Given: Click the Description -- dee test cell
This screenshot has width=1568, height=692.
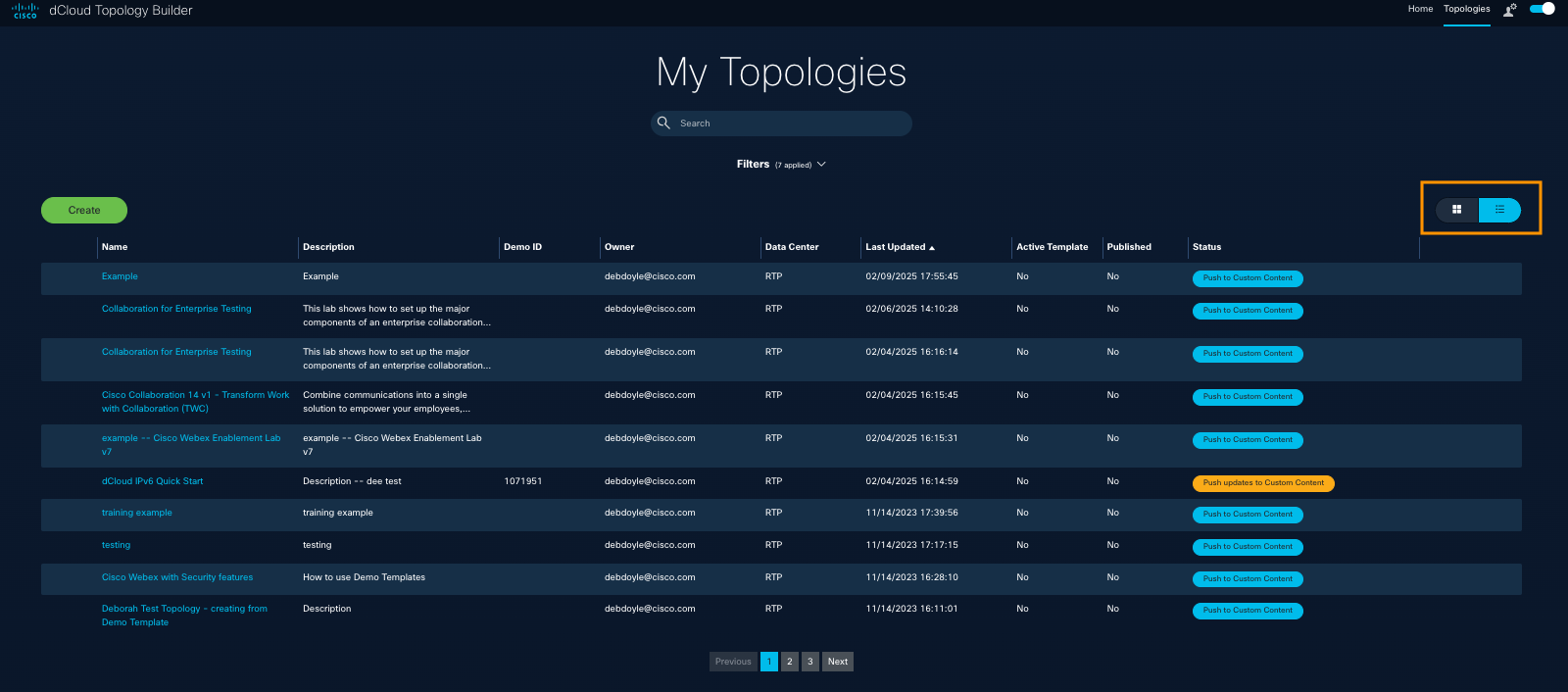Looking at the screenshot, I should pyautogui.click(x=352, y=481).
